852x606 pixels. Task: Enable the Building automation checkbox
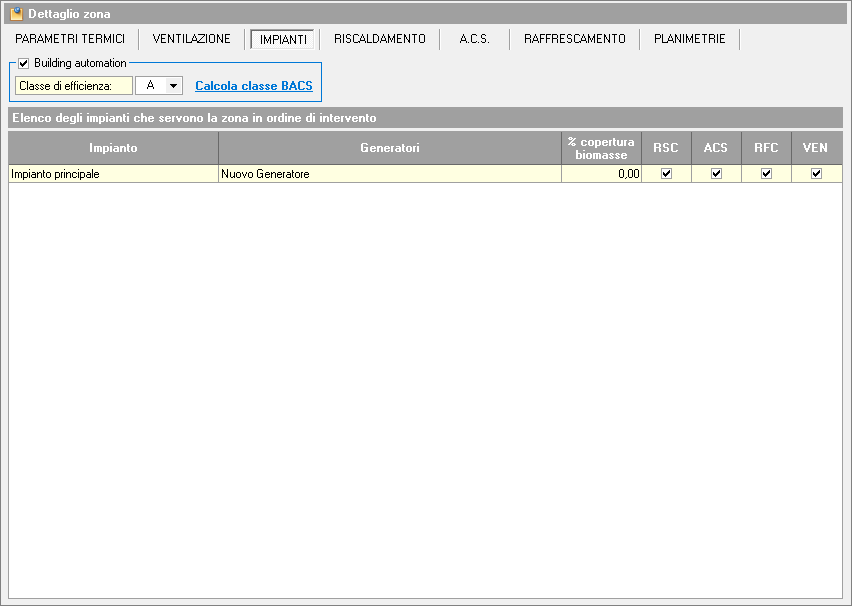click(24, 63)
